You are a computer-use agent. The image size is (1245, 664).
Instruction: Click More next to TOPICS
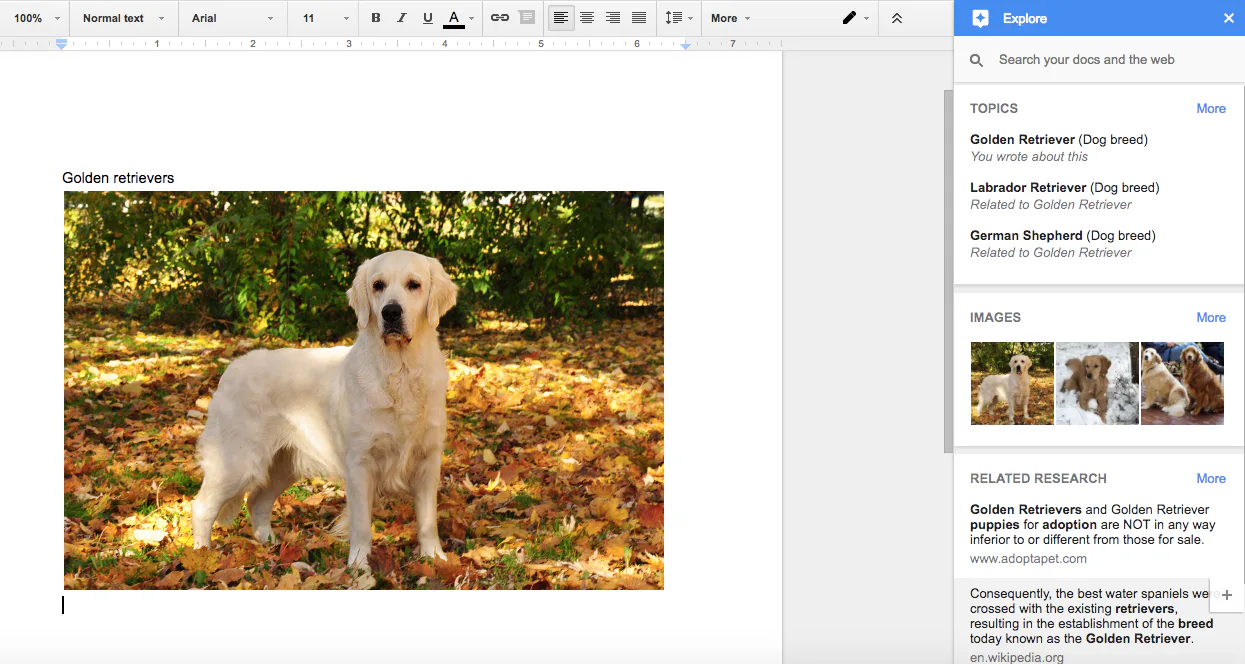tap(1211, 108)
